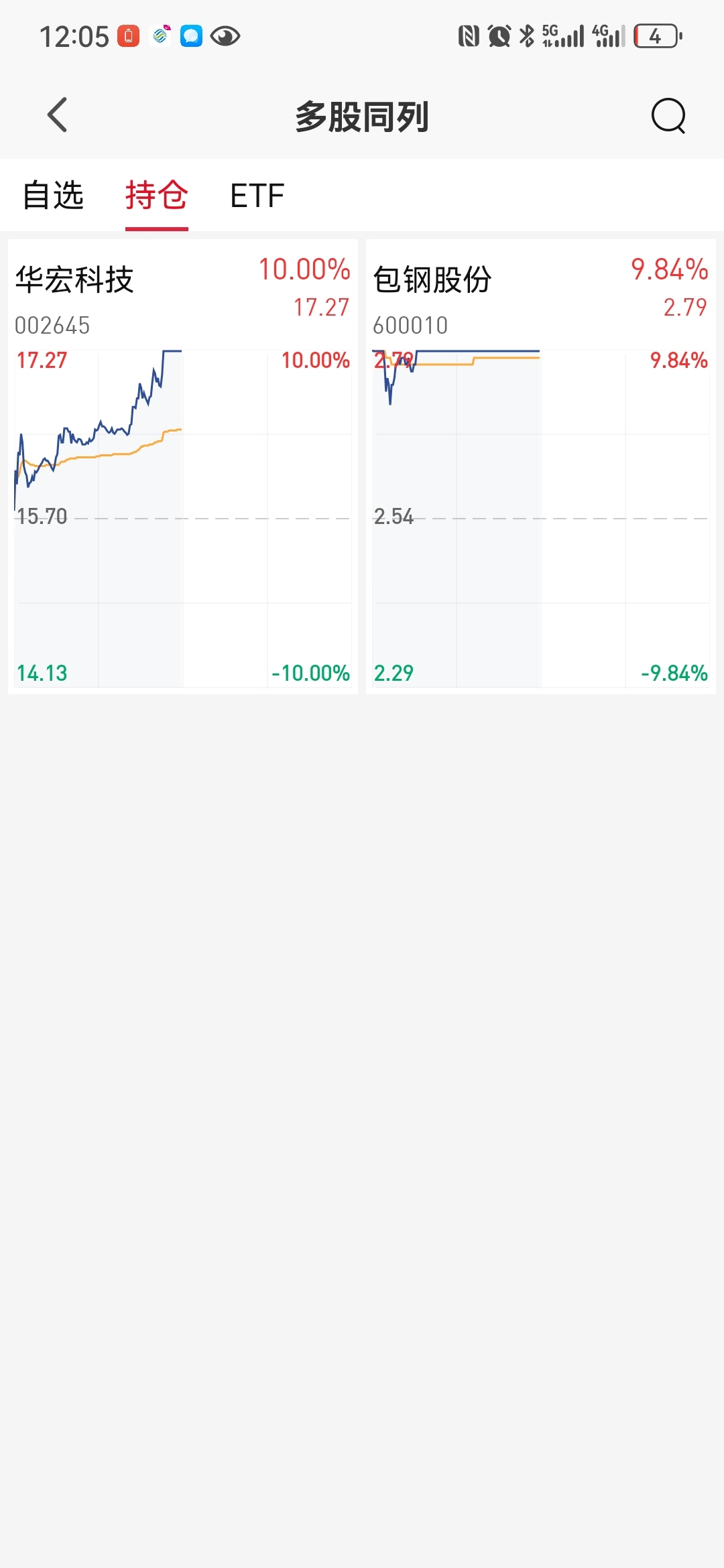Screen dimensions: 724x1568
Task: Tap the red notification app icon
Action: (128, 36)
